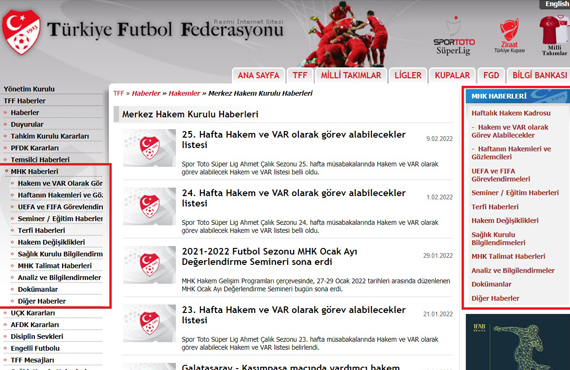Image resolution: width=570 pixels, height=370 pixels.
Task: Open Terfi Haberleri in the right panel
Action: click(x=495, y=207)
